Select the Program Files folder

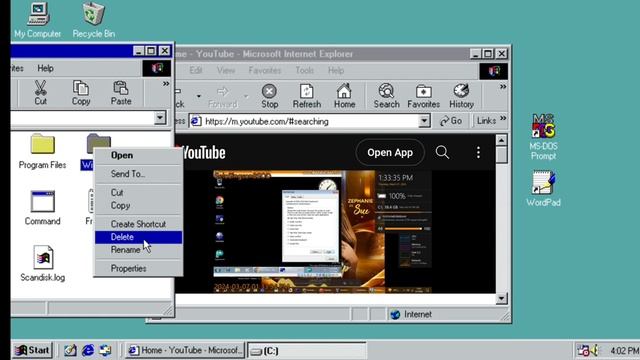[42, 151]
